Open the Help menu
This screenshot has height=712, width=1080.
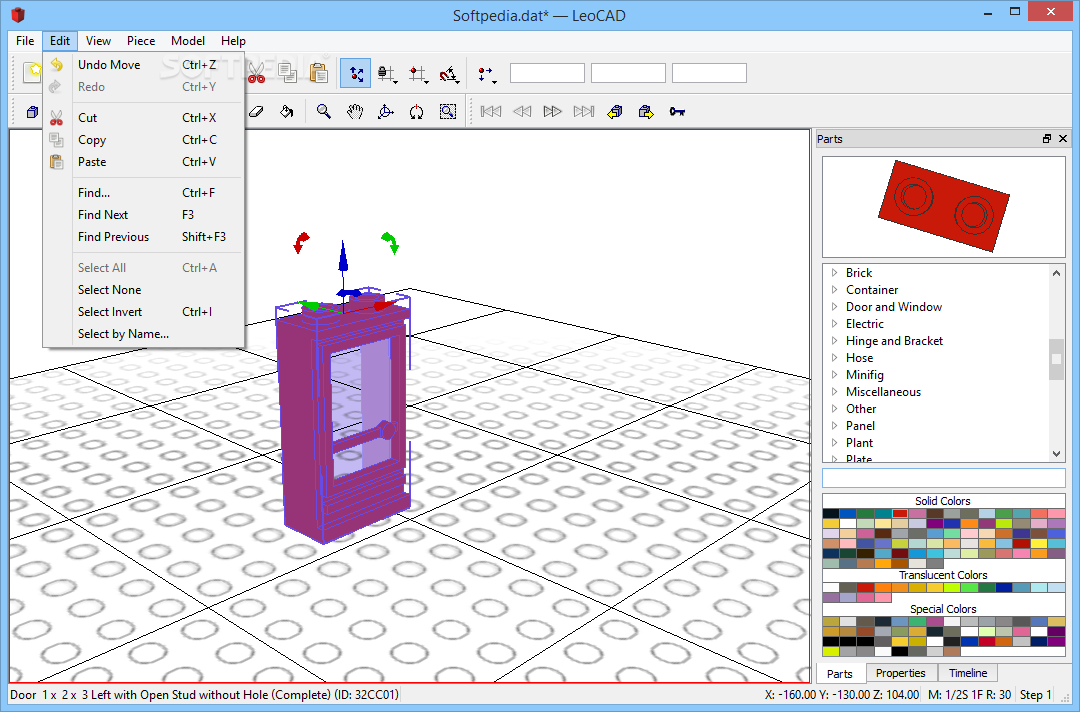(x=233, y=41)
